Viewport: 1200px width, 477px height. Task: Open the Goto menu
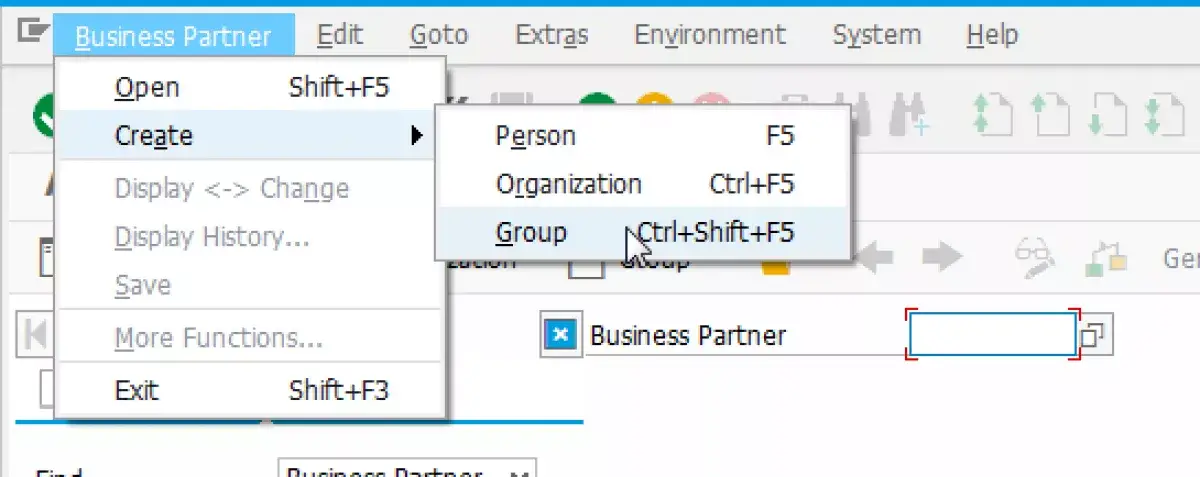coord(439,36)
